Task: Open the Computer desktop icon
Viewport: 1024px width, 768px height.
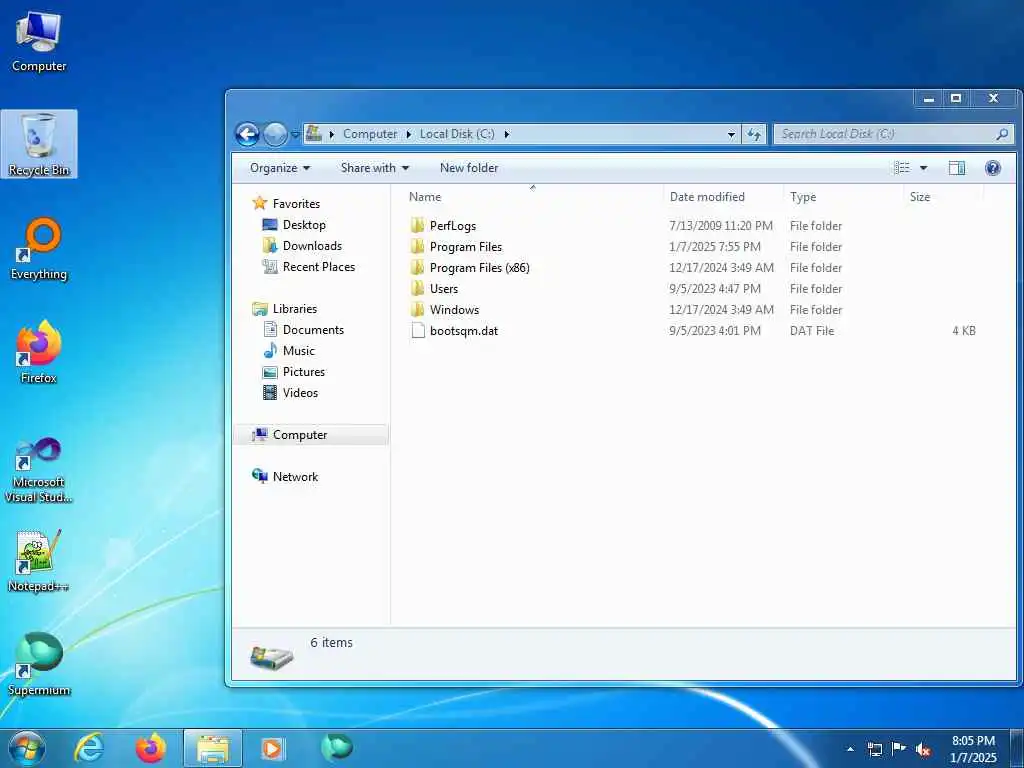Action: click(39, 42)
